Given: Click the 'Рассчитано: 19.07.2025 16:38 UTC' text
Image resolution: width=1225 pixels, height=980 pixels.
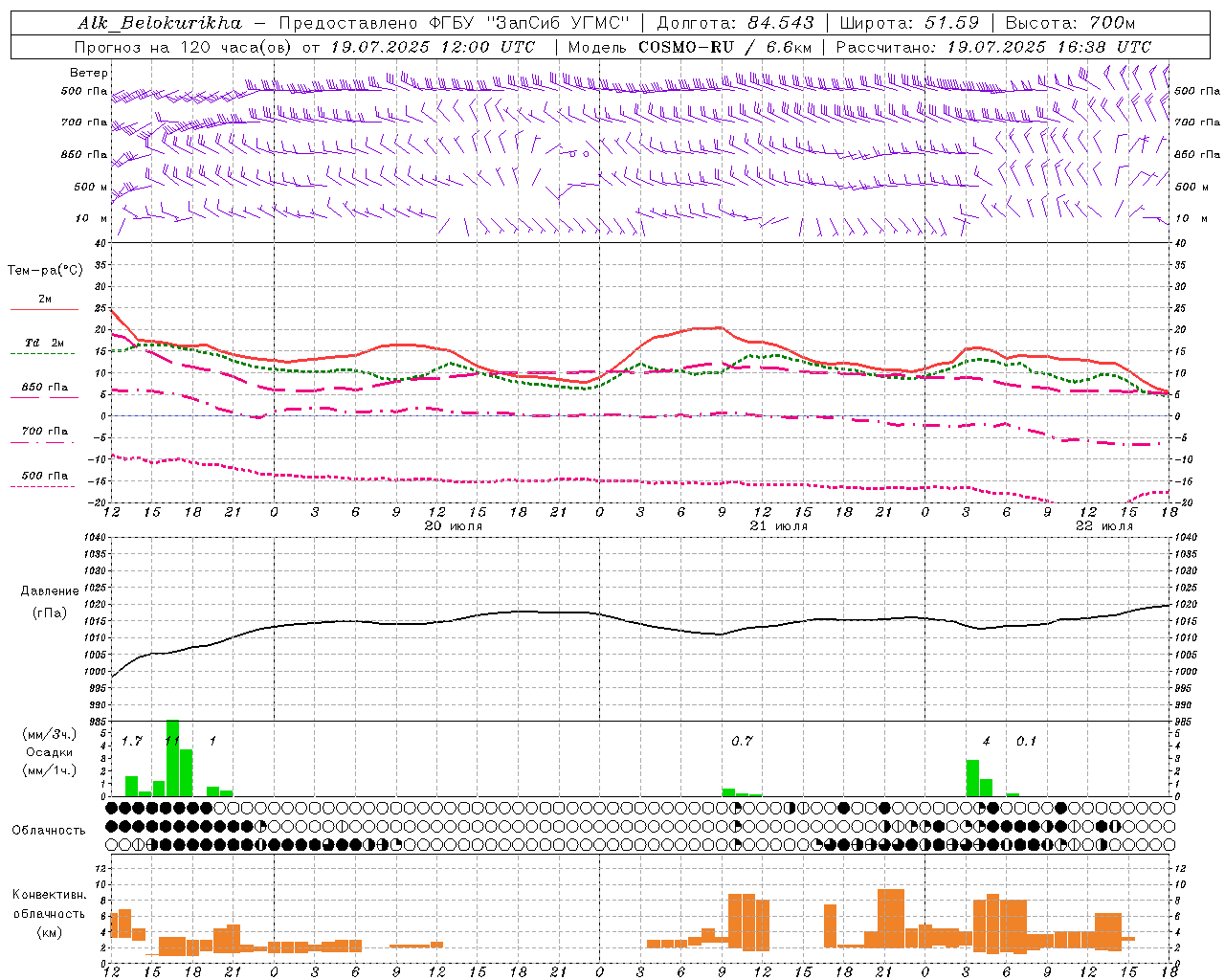Looking at the screenshot, I should pyautogui.click(x=993, y=47).
